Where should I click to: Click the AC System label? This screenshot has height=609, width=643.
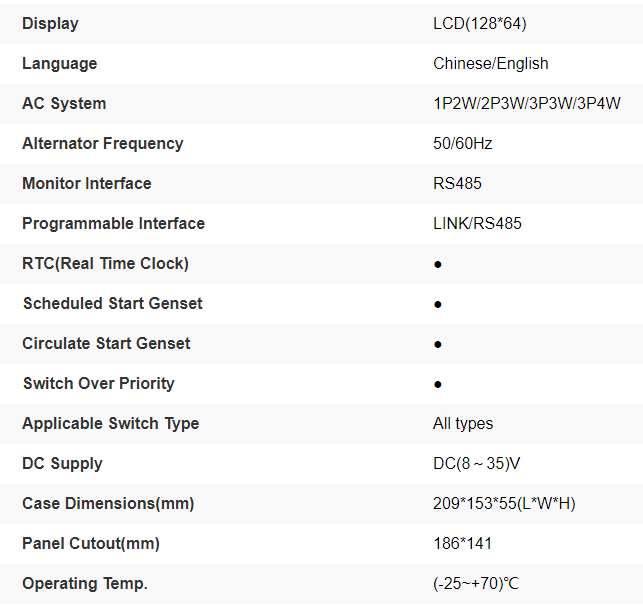click(64, 103)
